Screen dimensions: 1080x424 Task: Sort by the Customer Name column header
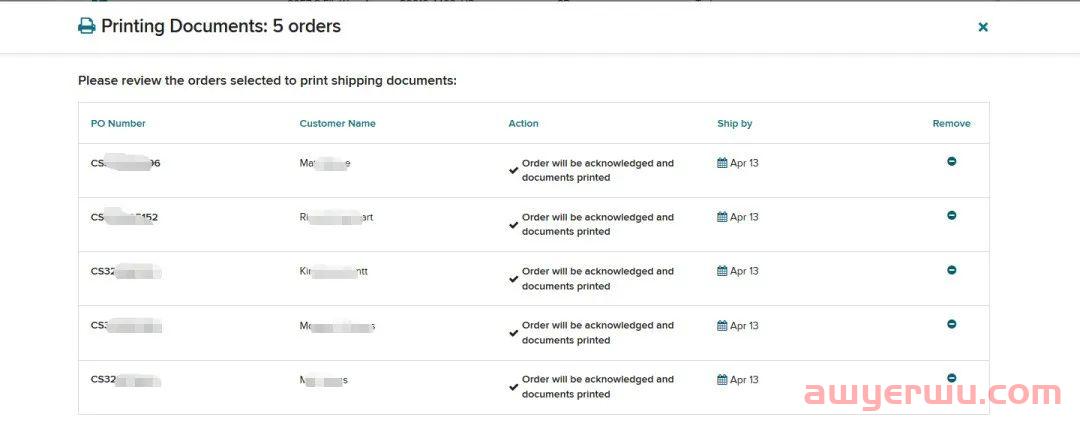pyautogui.click(x=338, y=124)
